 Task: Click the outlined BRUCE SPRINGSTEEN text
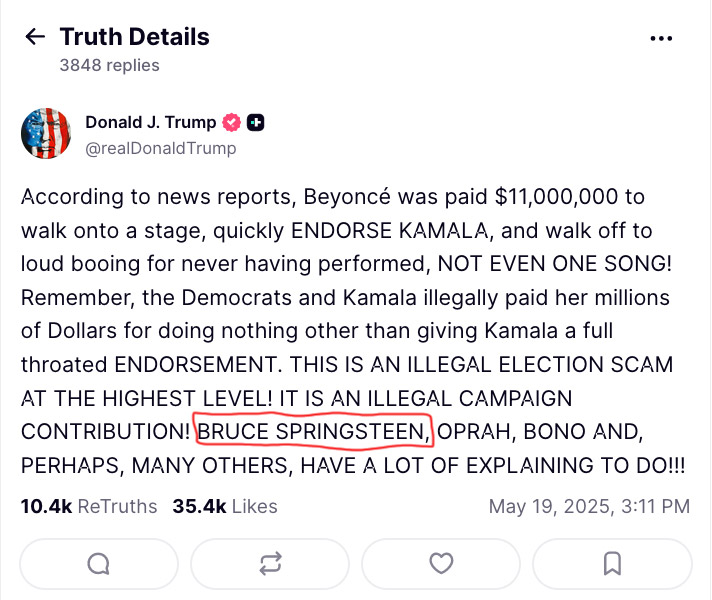(314, 432)
